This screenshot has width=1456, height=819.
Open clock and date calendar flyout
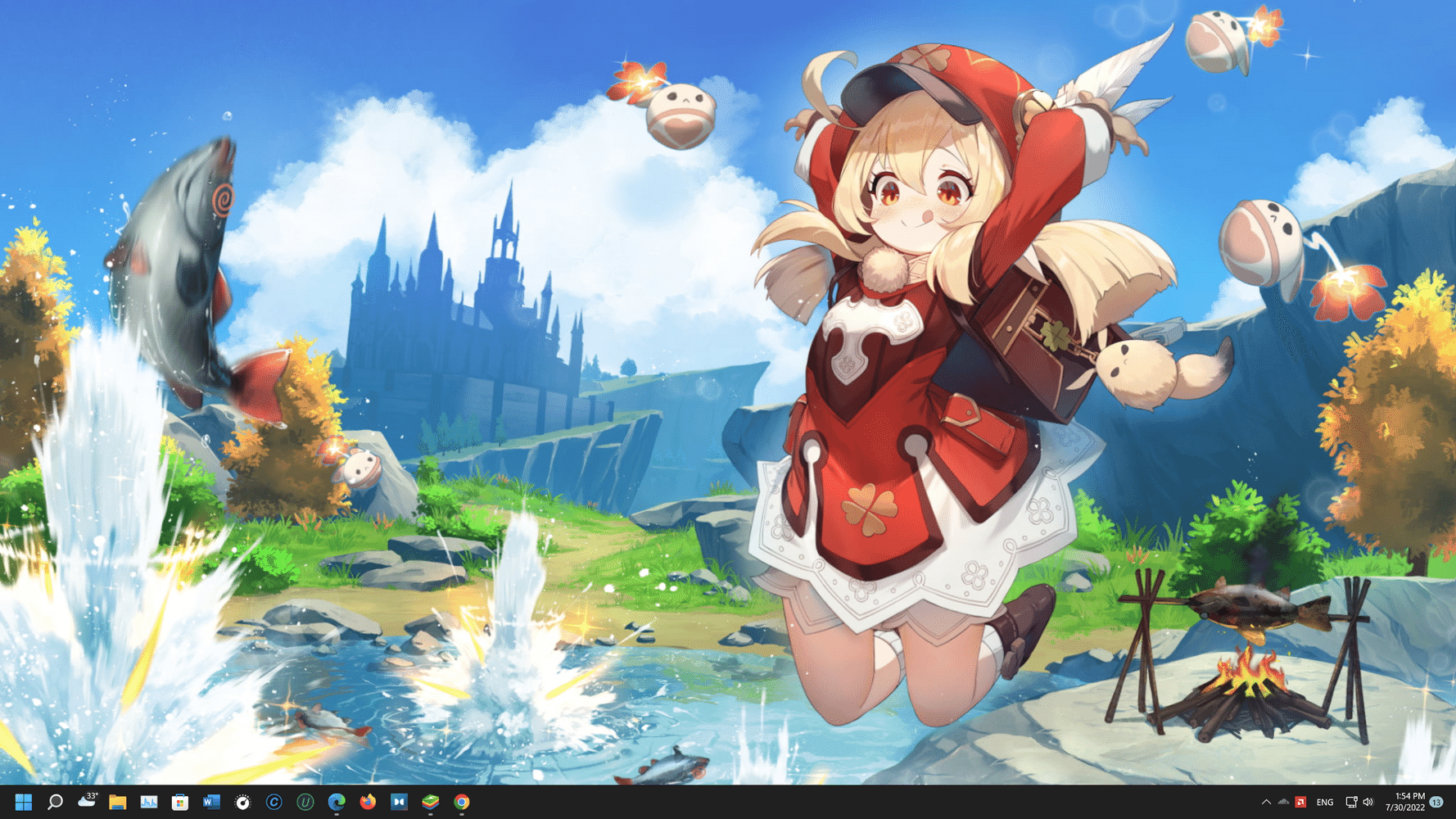pyautogui.click(x=1405, y=802)
